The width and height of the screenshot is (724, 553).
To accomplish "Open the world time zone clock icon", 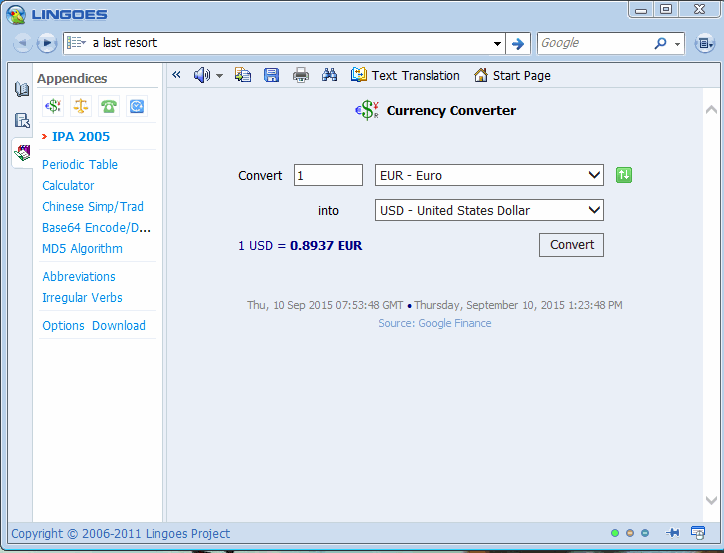I will pyautogui.click(x=137, y=106).
